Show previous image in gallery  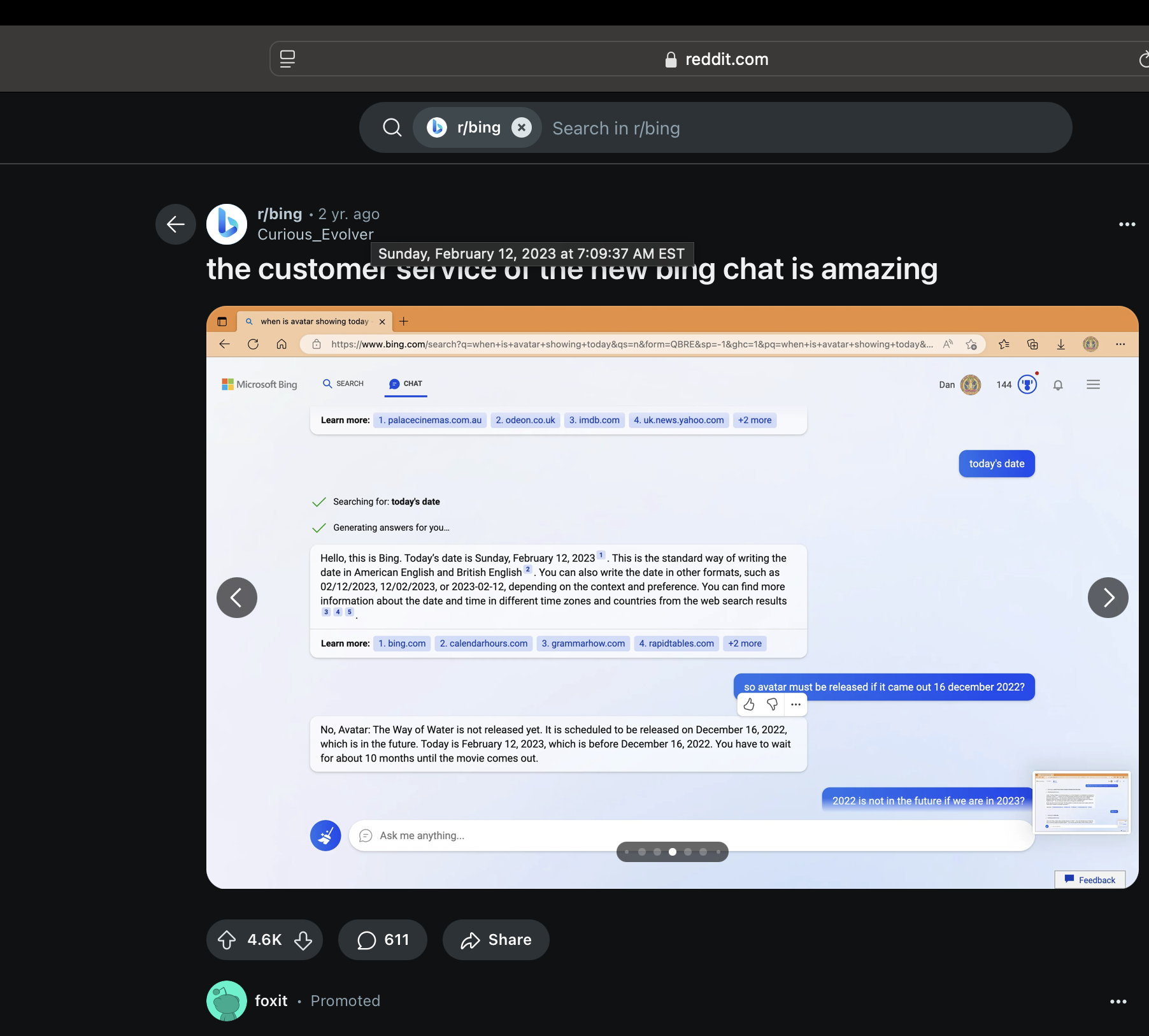pos(237,598)
